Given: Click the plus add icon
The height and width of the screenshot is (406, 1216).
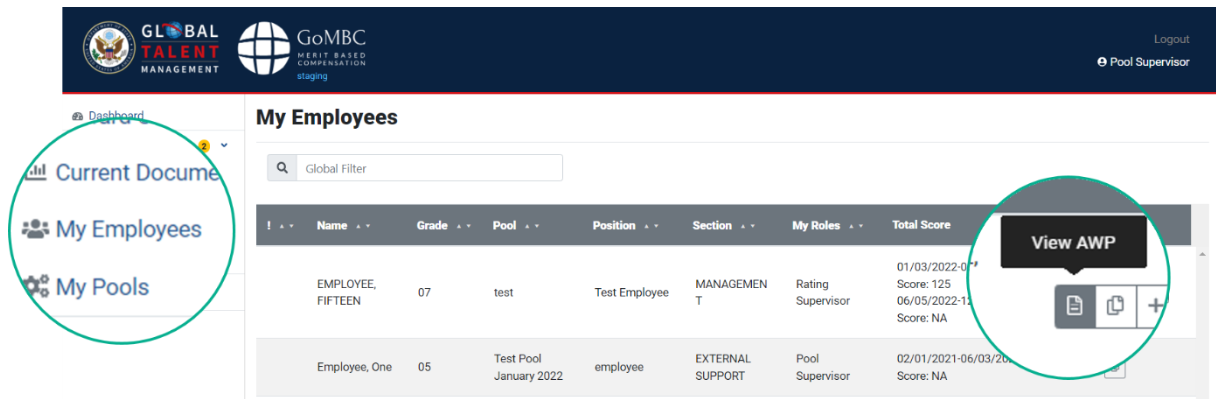Looking at the screenshot, I should (x=1155, y=306).
